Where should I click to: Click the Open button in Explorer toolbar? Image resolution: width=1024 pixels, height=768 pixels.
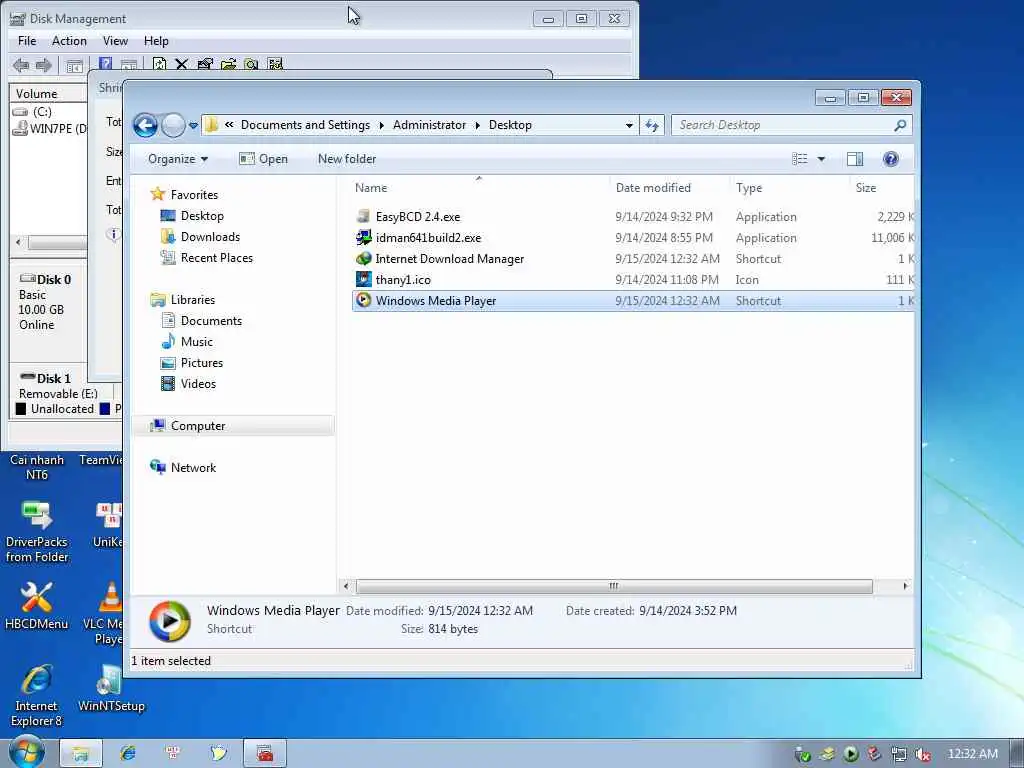coord(263,159)
